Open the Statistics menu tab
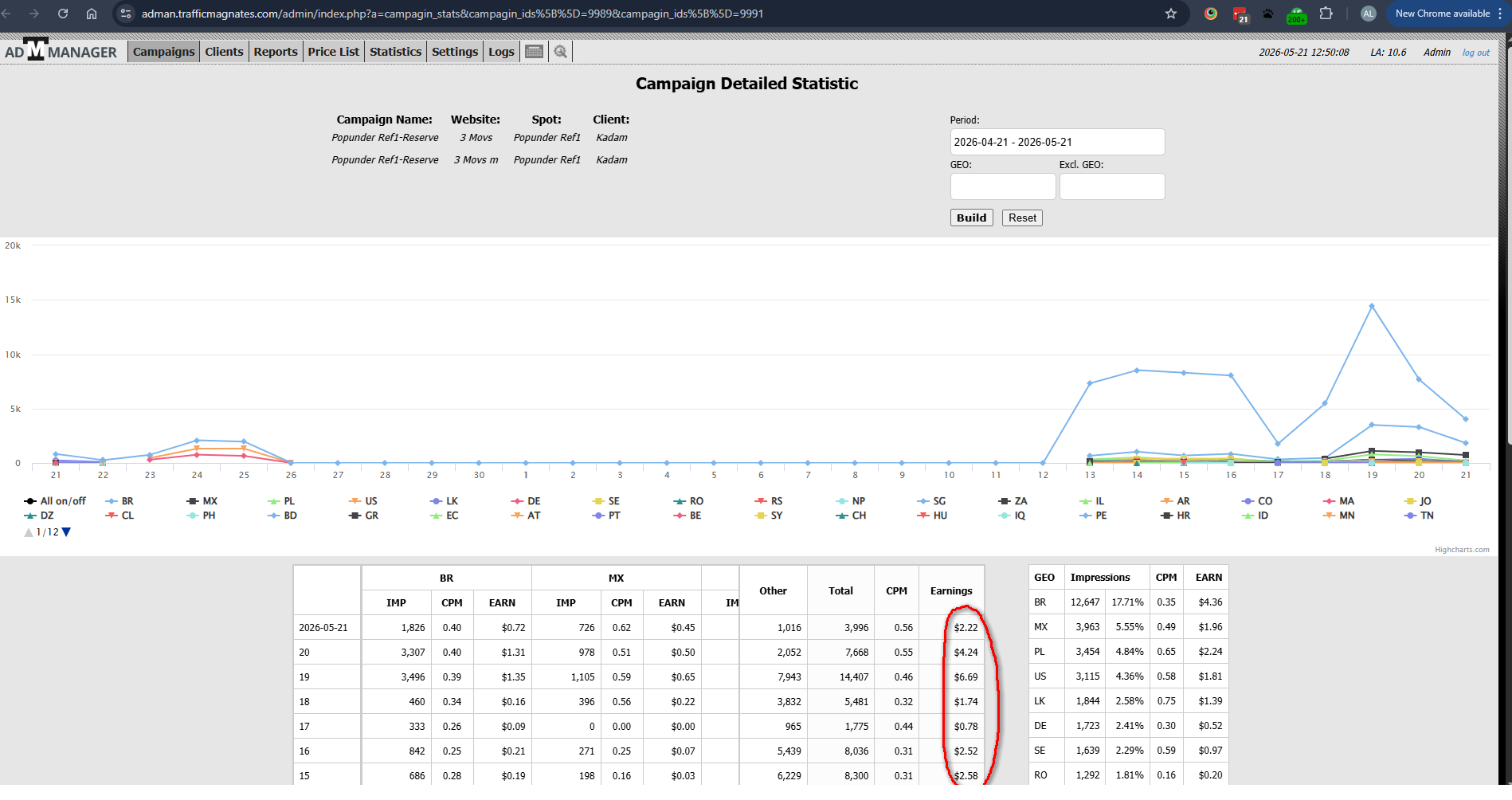 pyautogui.click(x=395, y=52)
